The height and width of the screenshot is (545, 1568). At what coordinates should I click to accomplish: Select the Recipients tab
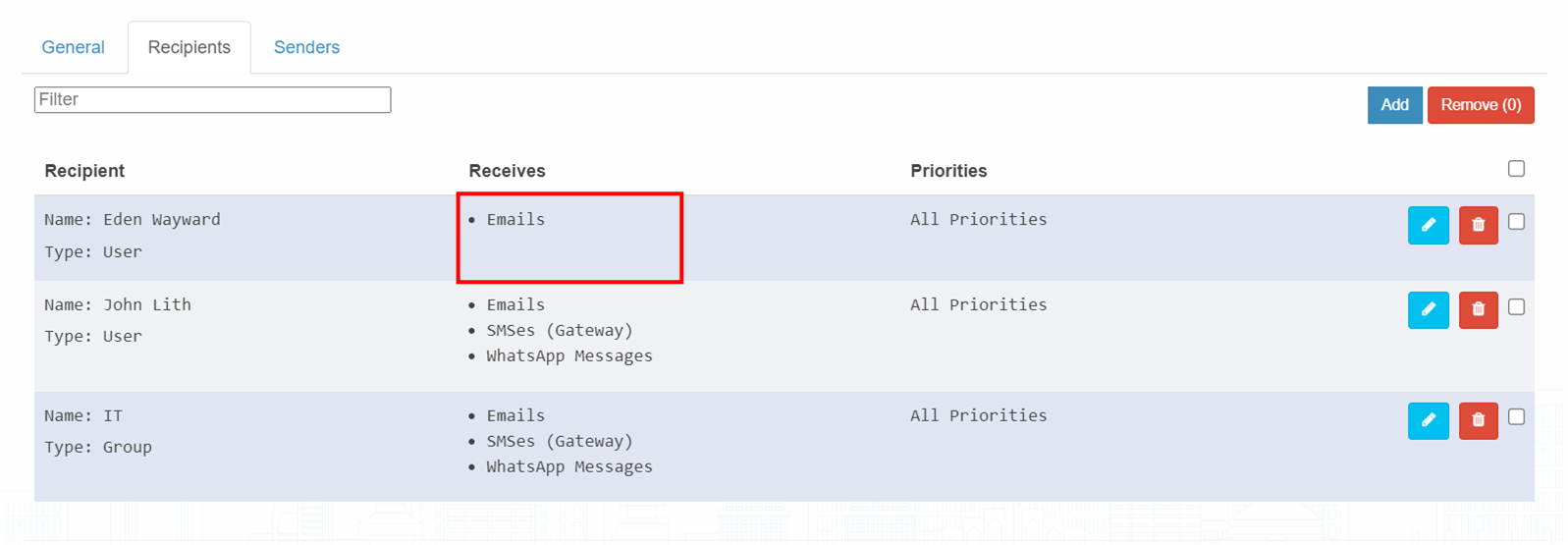pos(189,47)
